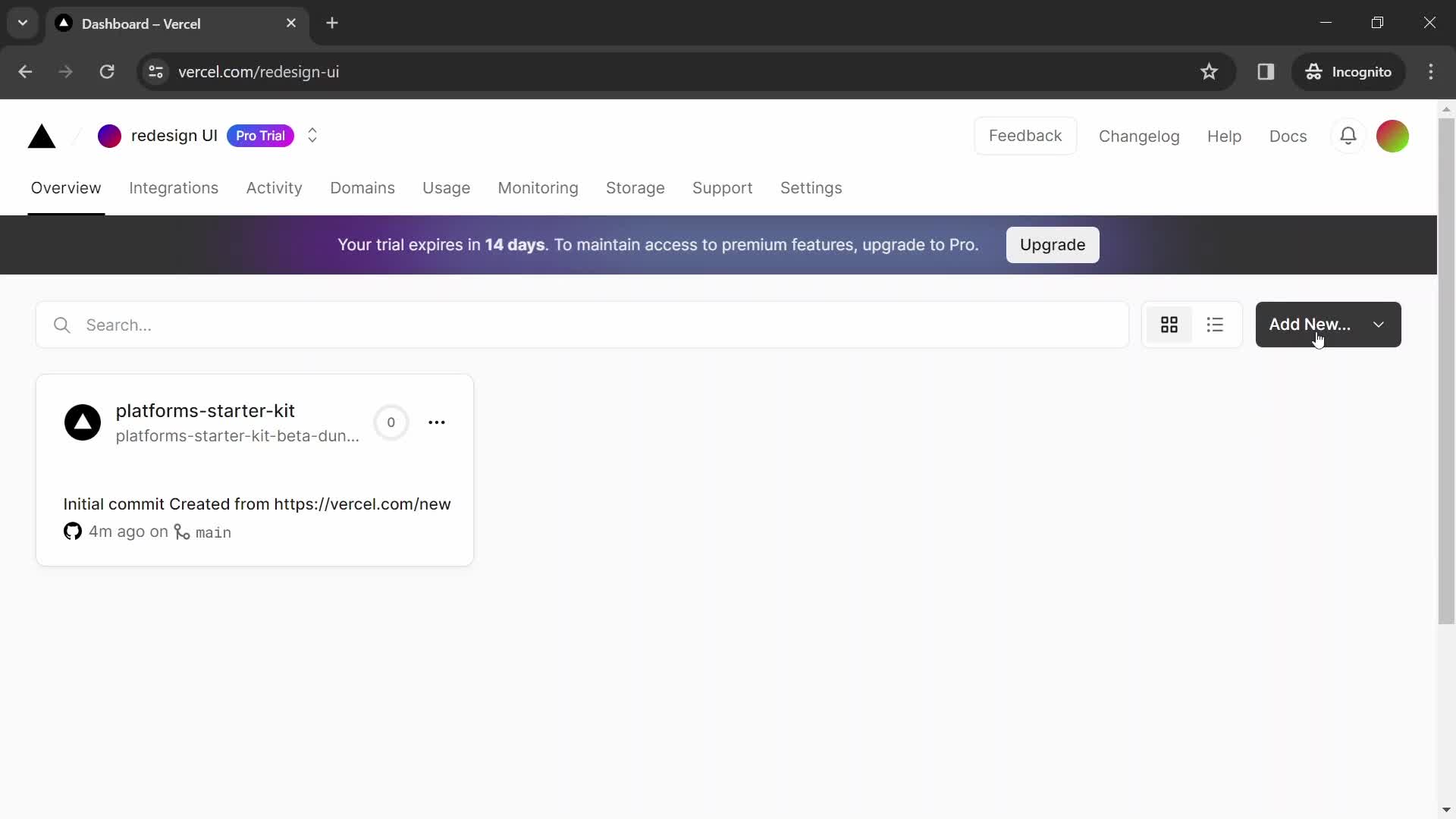Go back in browser history

click(x=25, y=72)
